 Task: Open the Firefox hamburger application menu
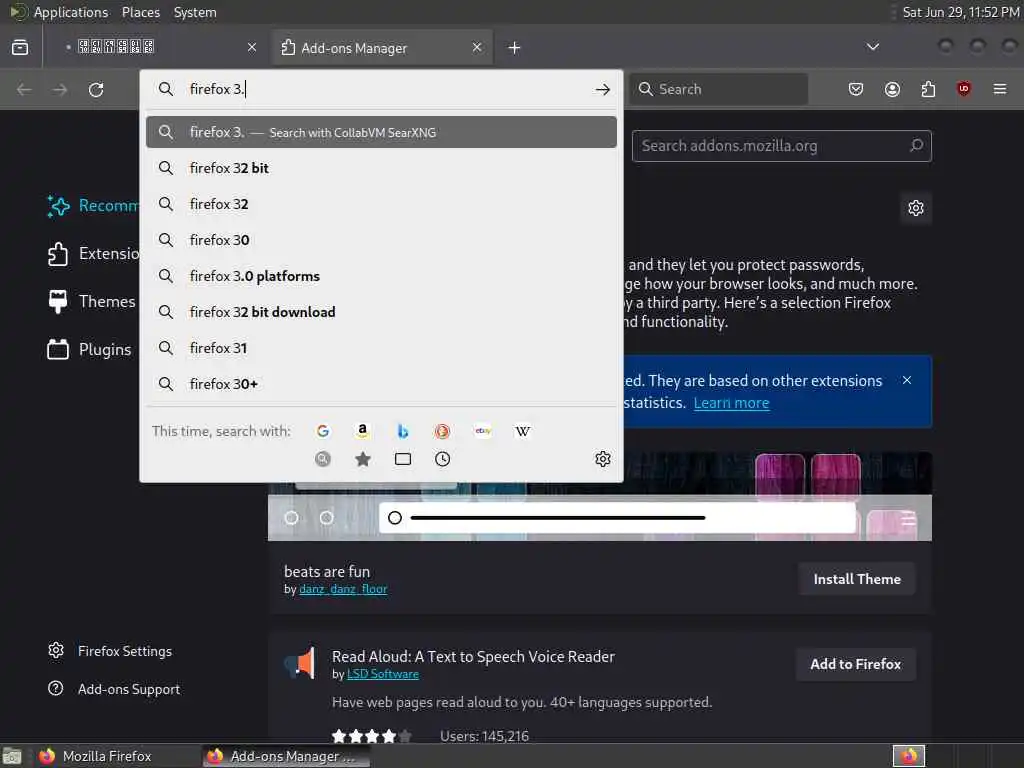1000,89
